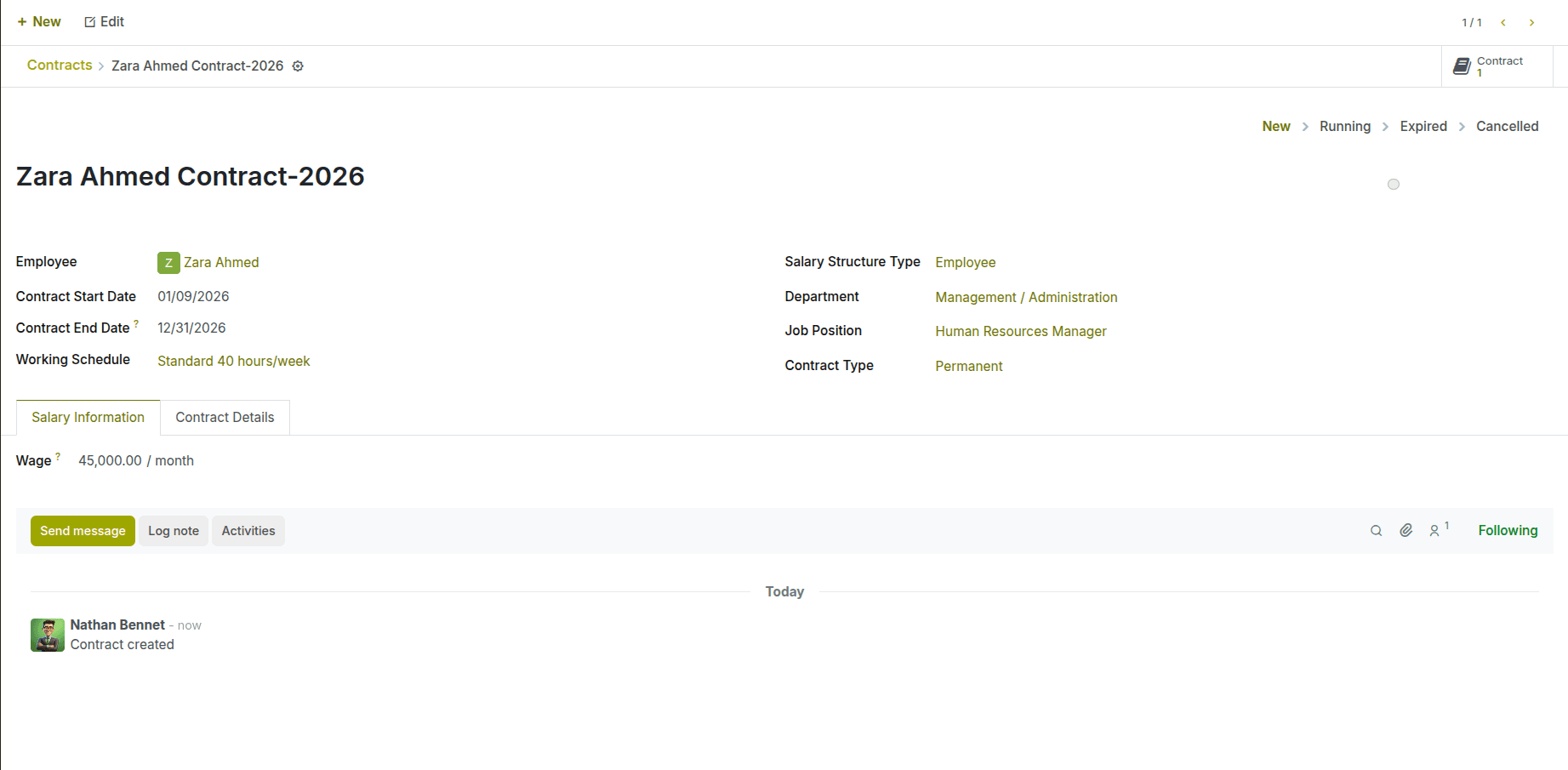1568x770 pixels.
Task: Open the Contract smart button with book icon
Action: [1495, 66]
